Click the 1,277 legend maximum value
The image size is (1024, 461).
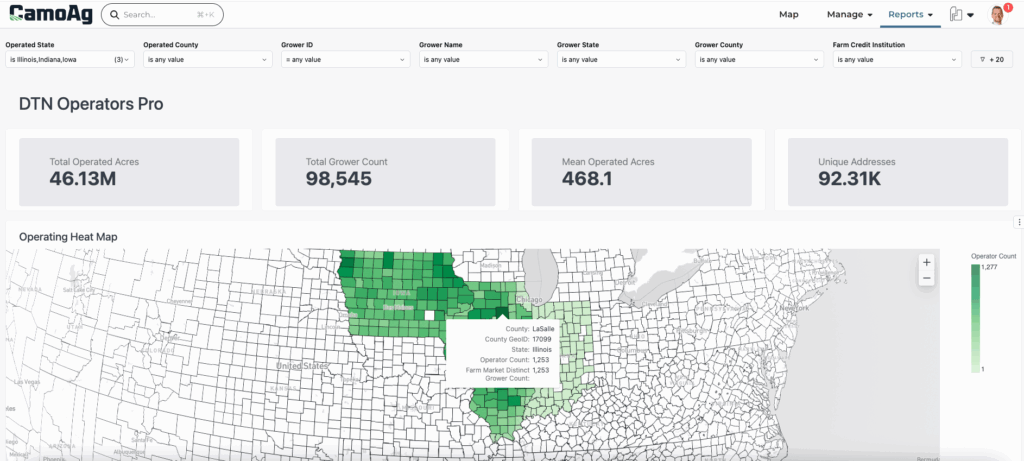pos(991,267)
